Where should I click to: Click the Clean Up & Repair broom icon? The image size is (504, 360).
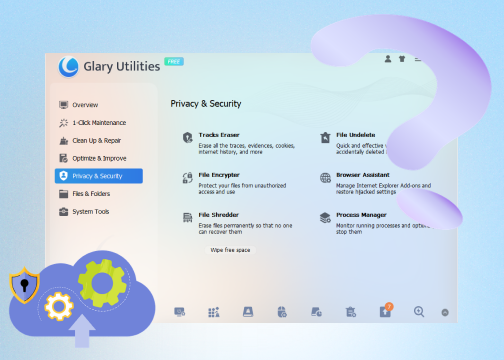point(63,140)
